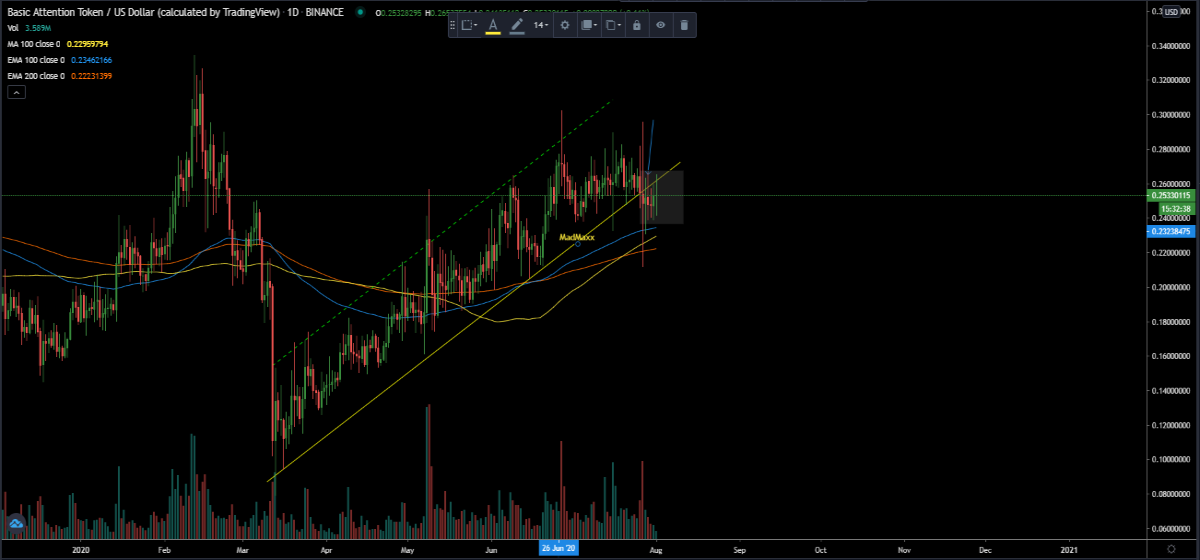
Task: Open the font size 14 dropdown
Action: 541,25
